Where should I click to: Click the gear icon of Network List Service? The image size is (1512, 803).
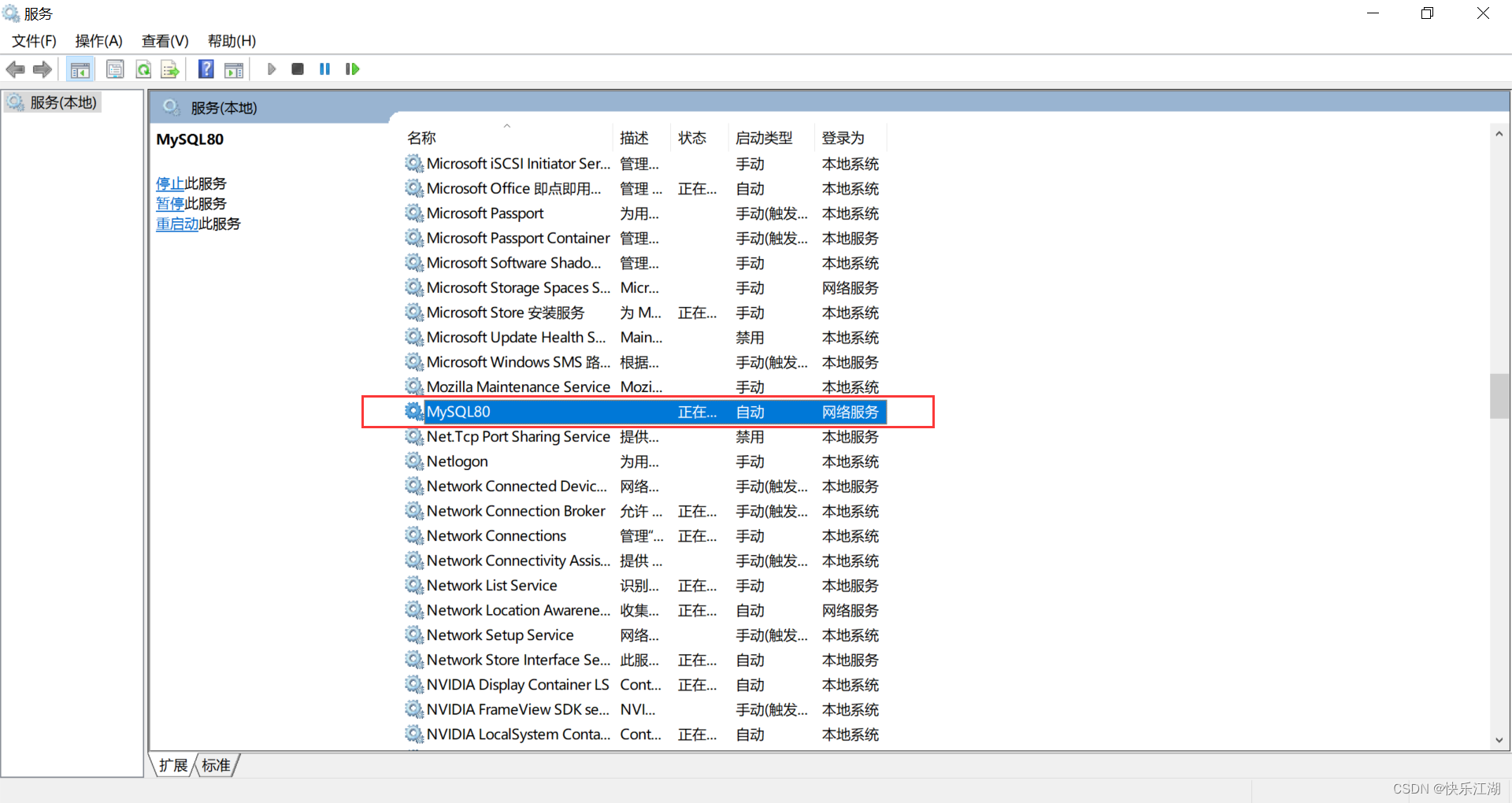point(414,585)
